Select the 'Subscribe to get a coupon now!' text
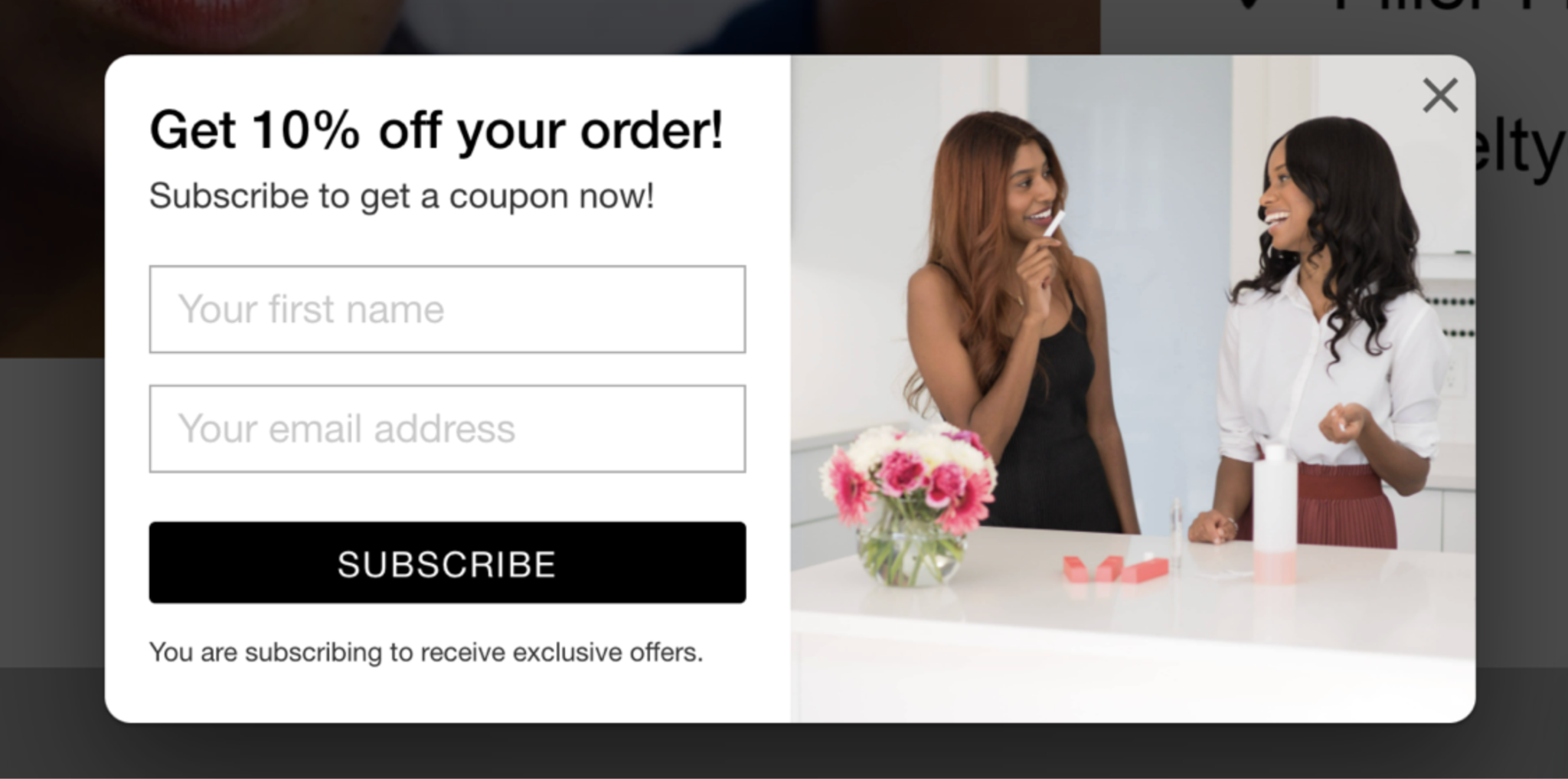Image resolution: width=1568 pixels, height=779 pixels. coord(402,196)
